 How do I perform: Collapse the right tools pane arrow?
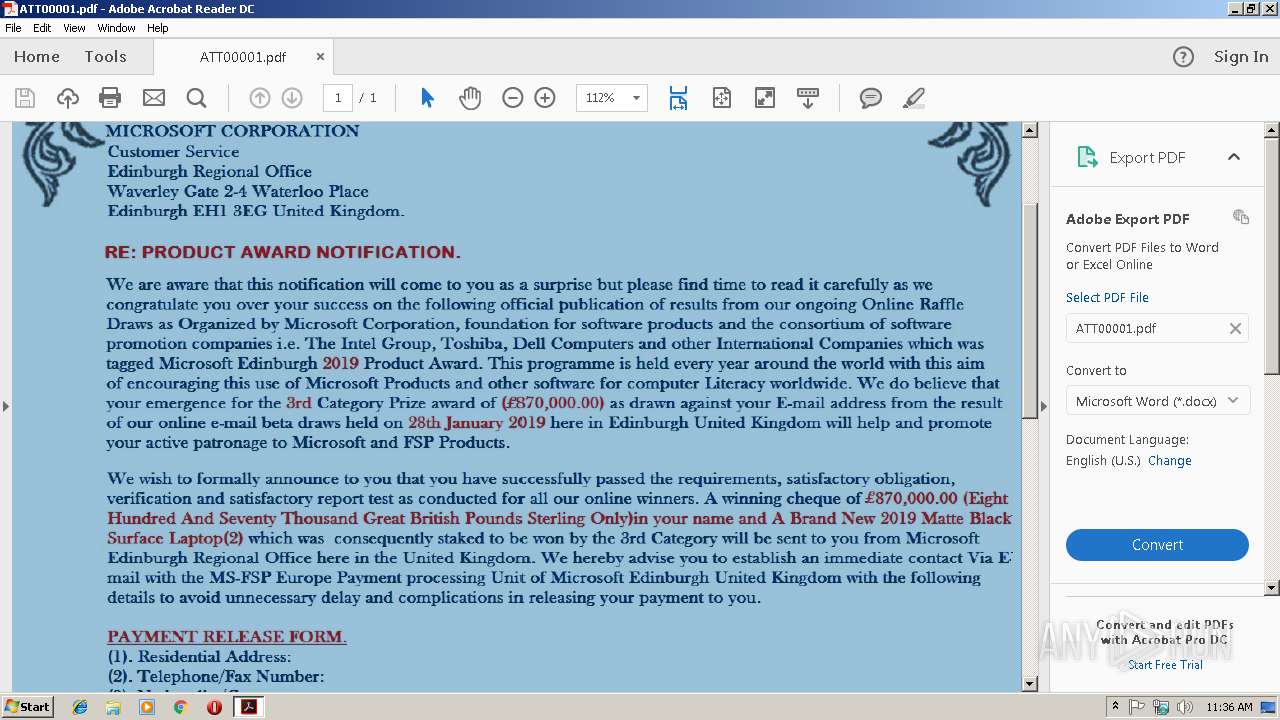[x=1044, y=406]
